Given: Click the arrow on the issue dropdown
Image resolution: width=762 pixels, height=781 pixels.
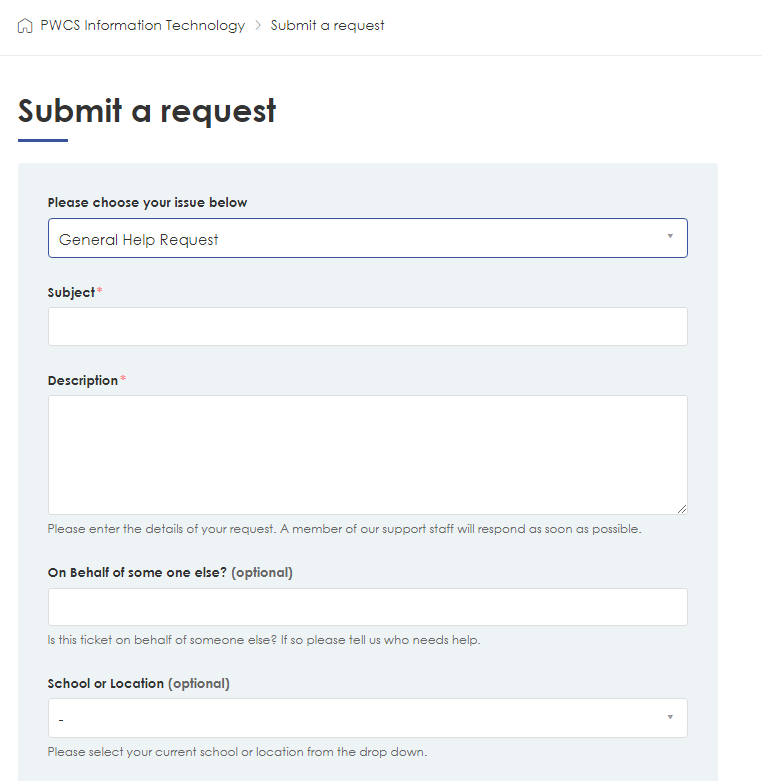Looking at the screenshot, I should point(670,236).
